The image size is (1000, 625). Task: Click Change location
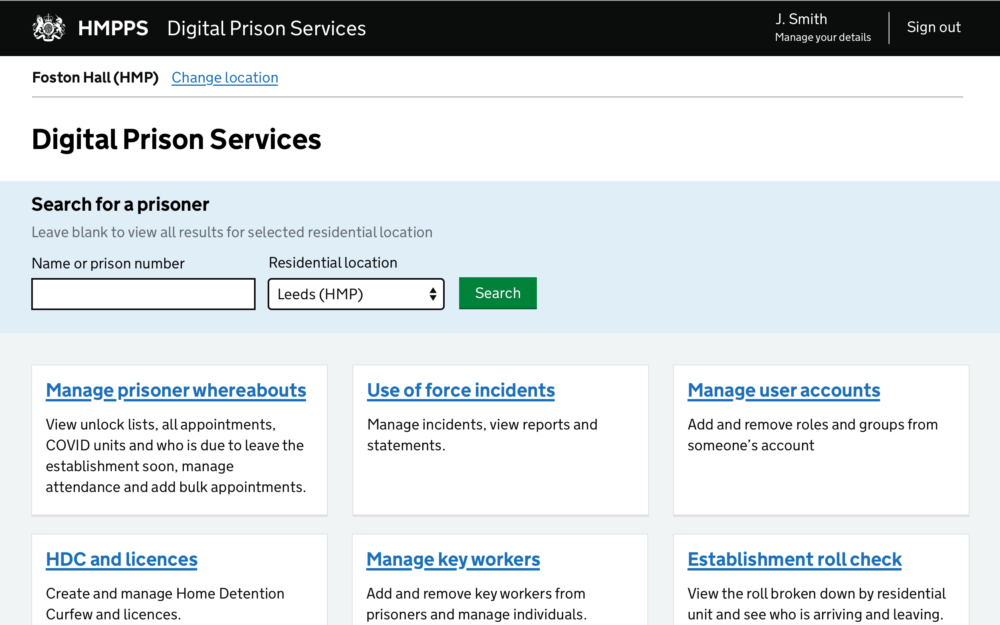point(224,77)
